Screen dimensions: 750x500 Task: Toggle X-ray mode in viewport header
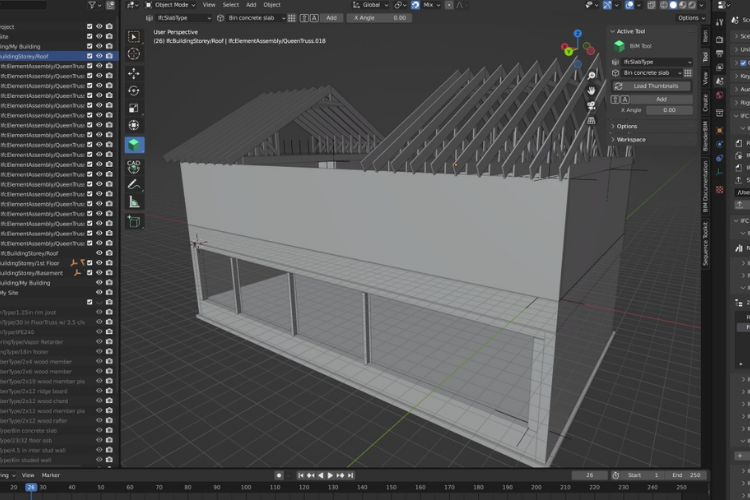point(651,5)
